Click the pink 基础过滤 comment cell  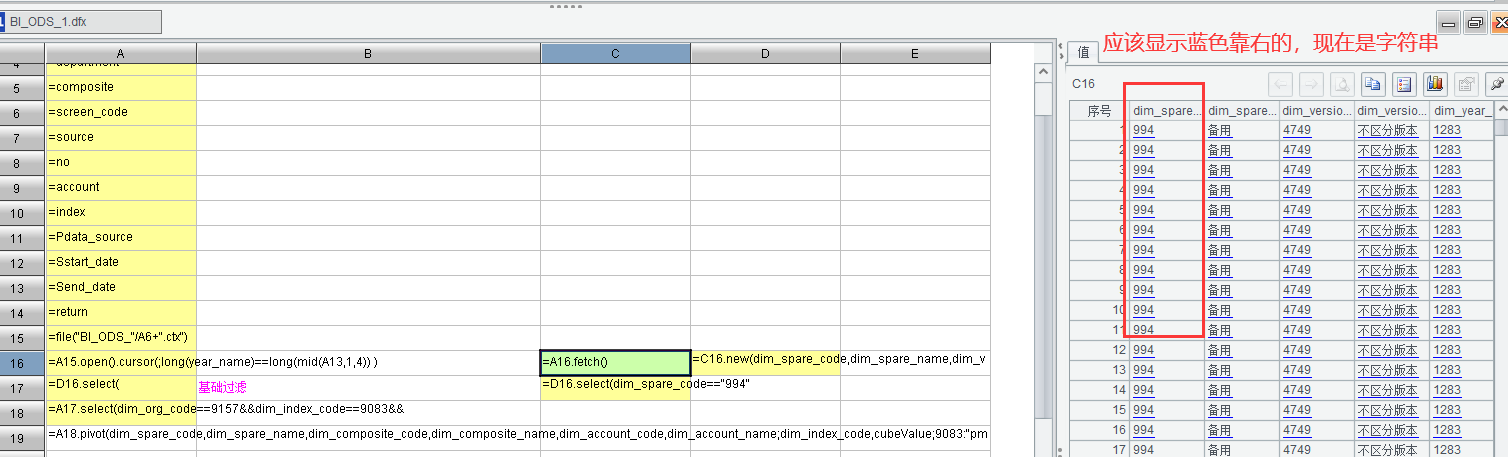pyautogui.click(x=368, y=388)
